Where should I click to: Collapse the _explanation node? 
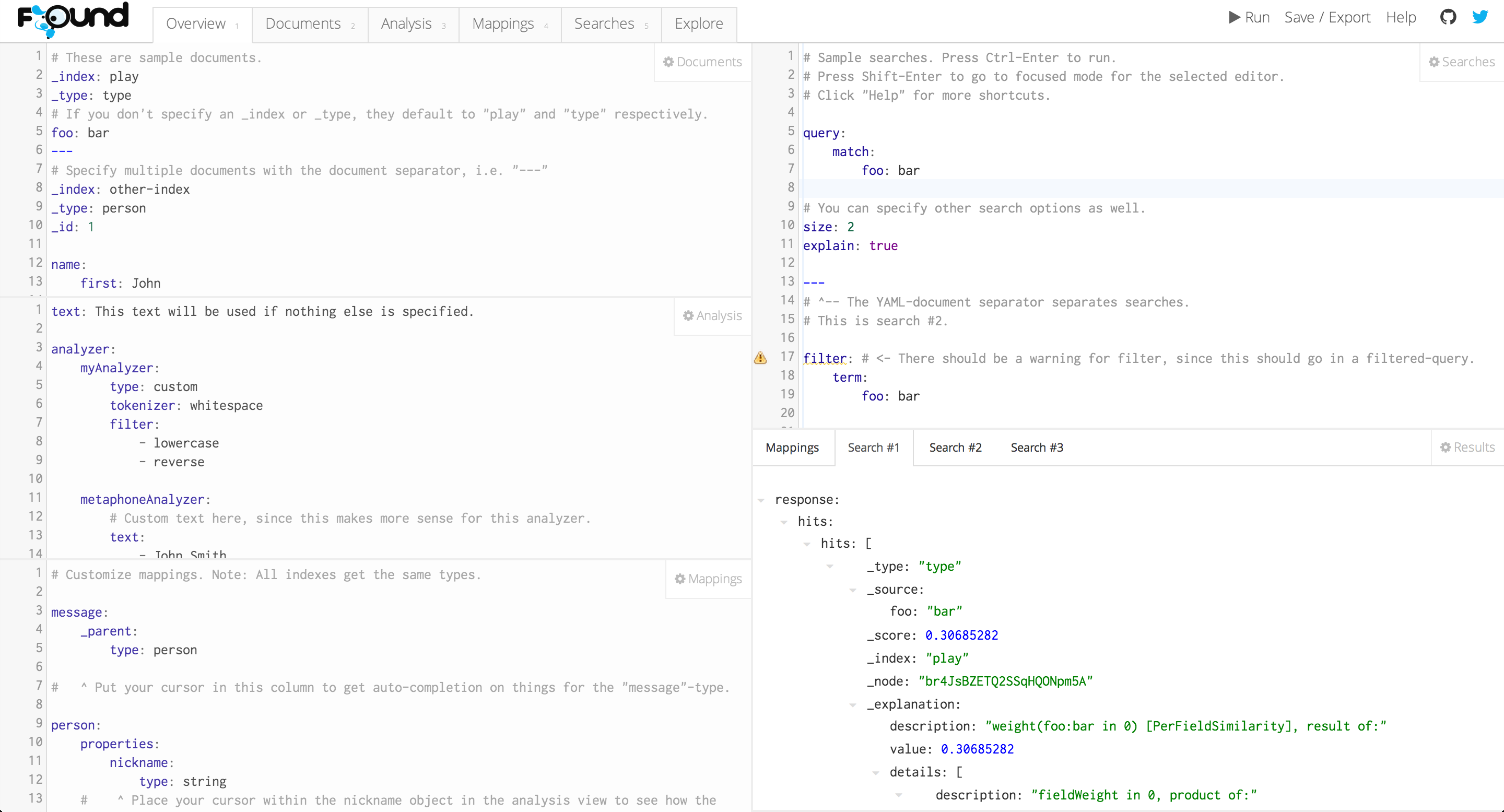click(853, 705)
